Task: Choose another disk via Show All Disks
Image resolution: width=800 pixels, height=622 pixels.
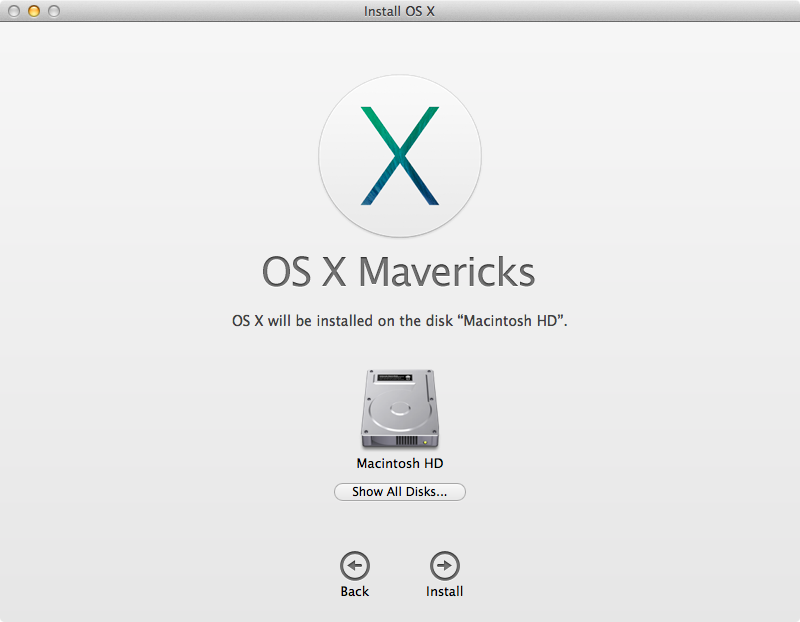Action: (399, 492)
